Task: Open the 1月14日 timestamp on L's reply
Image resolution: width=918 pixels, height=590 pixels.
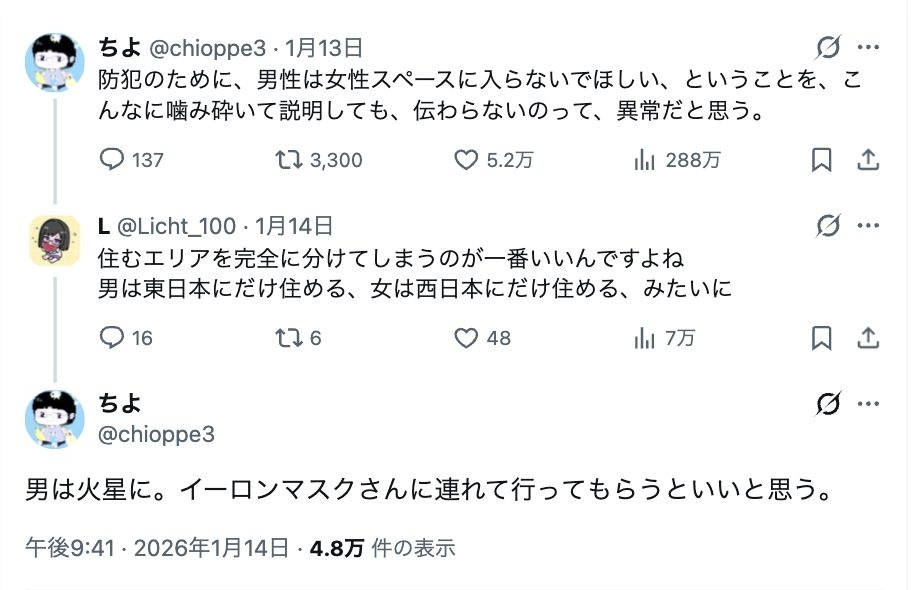Action: tap(294, 227)
